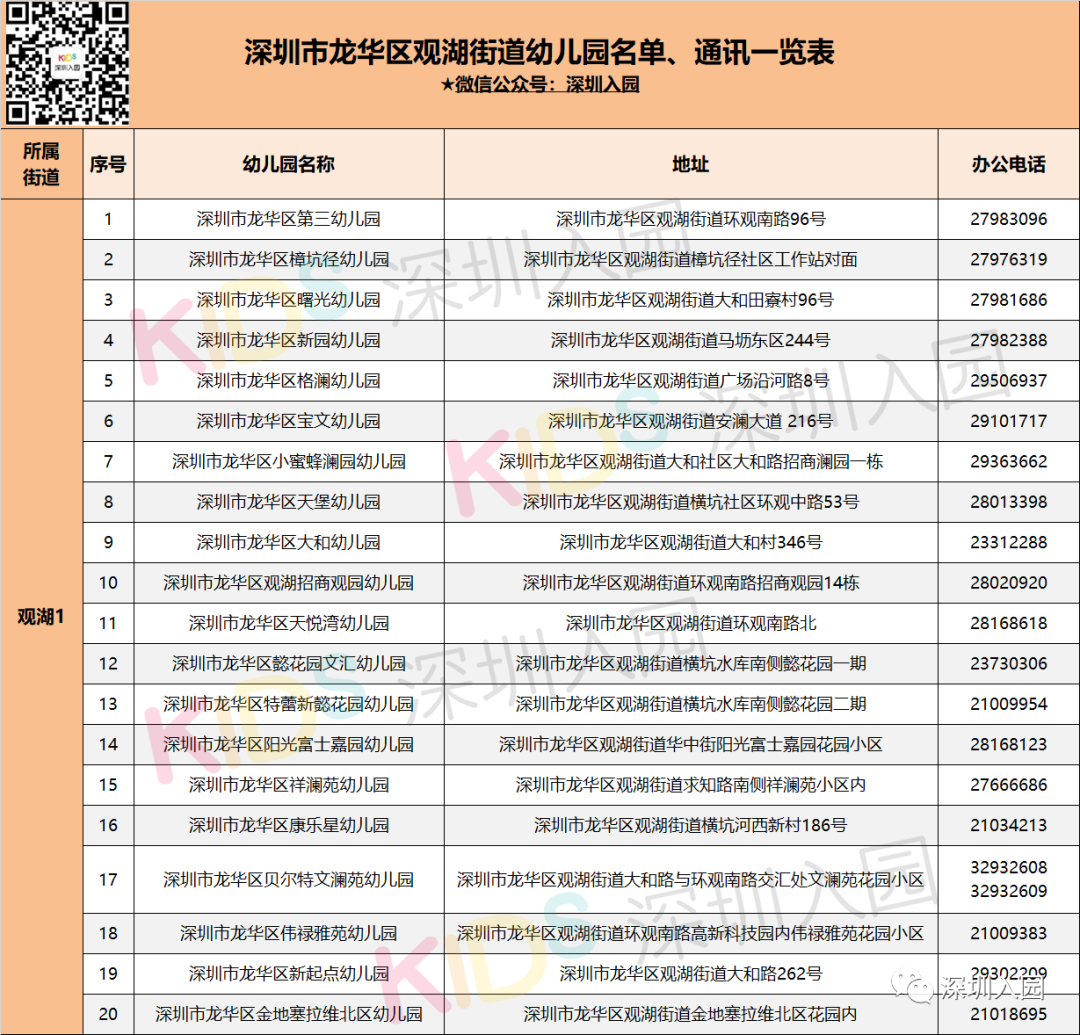Click address 深圳市龙华区观湖街道环观南路96号
The width and height of the screenshot is (1080, 1035).
[691, 219]
